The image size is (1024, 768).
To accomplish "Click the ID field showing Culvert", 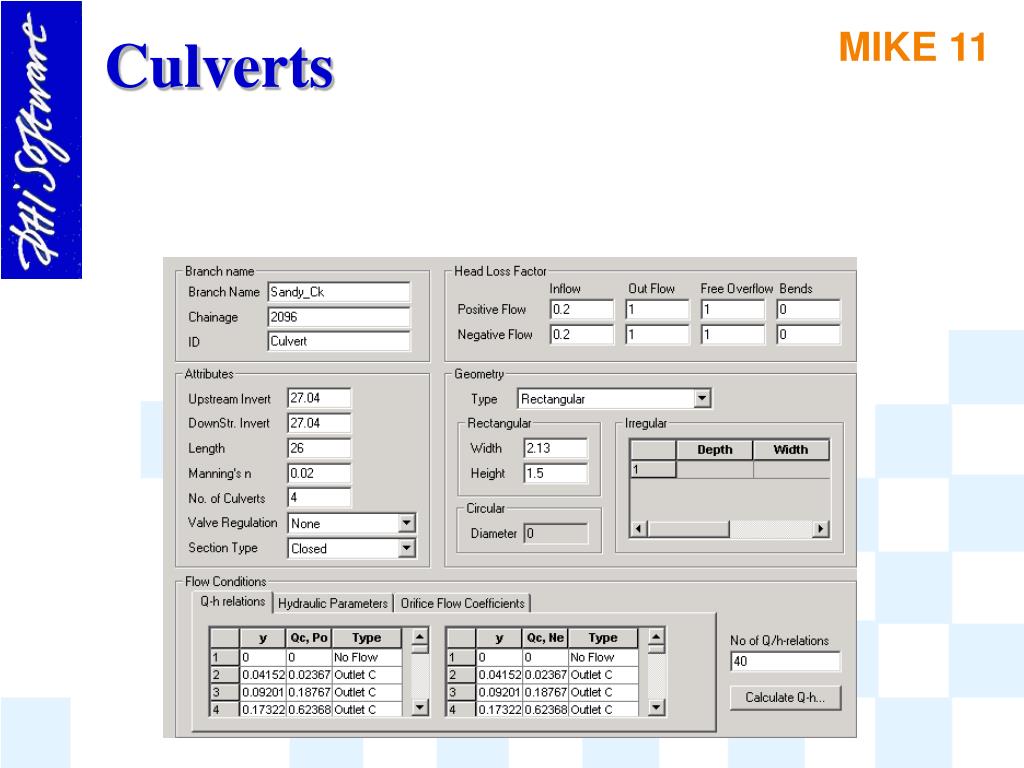I will (339, 341).
